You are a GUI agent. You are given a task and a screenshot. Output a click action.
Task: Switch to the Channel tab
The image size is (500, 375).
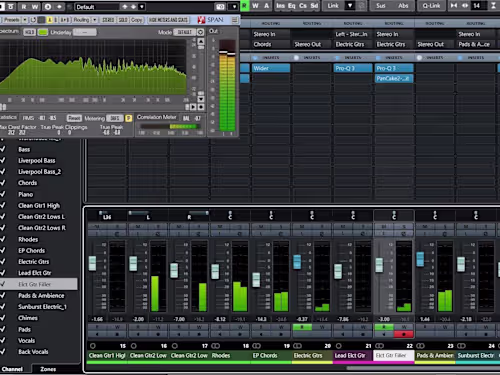point(12,369)
